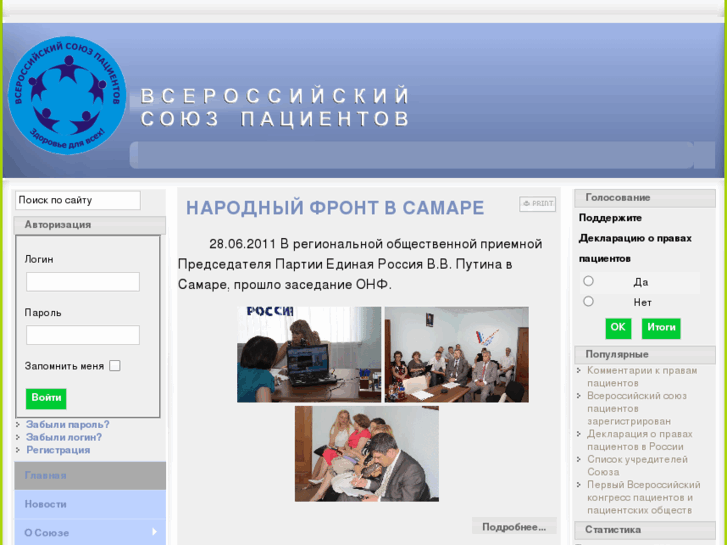Open the photo of the man writing notes
This screenshot has width=727, height=545.
tap(367, 454)
